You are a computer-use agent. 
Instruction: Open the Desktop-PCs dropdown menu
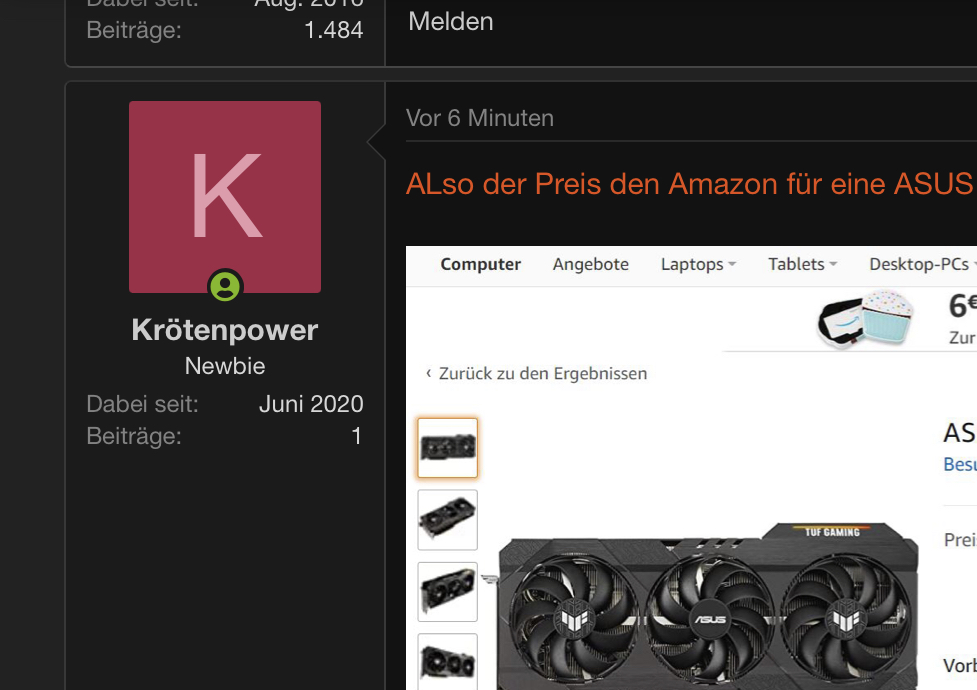coord(922,264)
